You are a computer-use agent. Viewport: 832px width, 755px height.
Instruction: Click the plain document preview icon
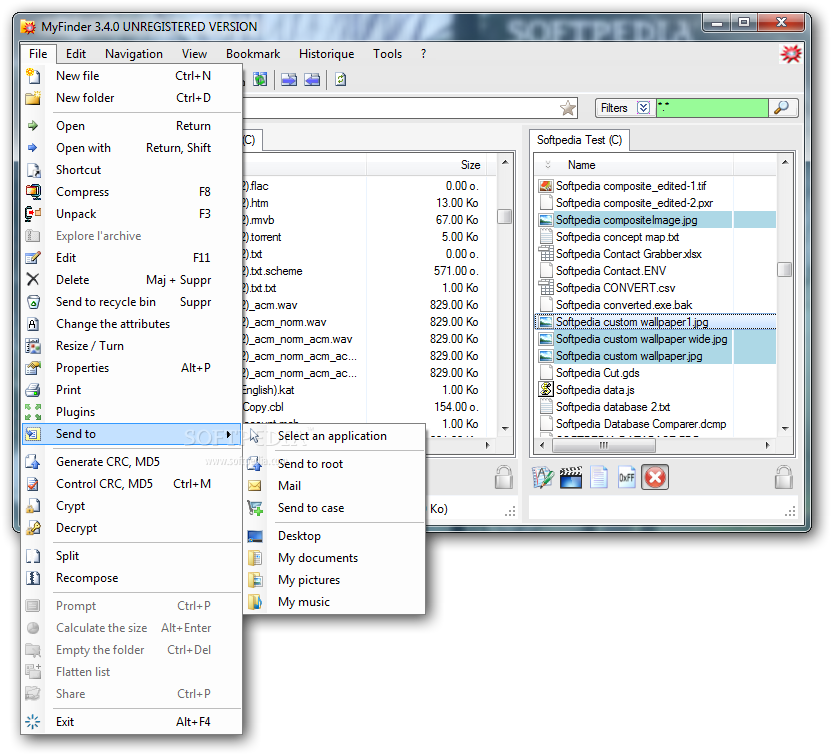click(x=599, y=477)
